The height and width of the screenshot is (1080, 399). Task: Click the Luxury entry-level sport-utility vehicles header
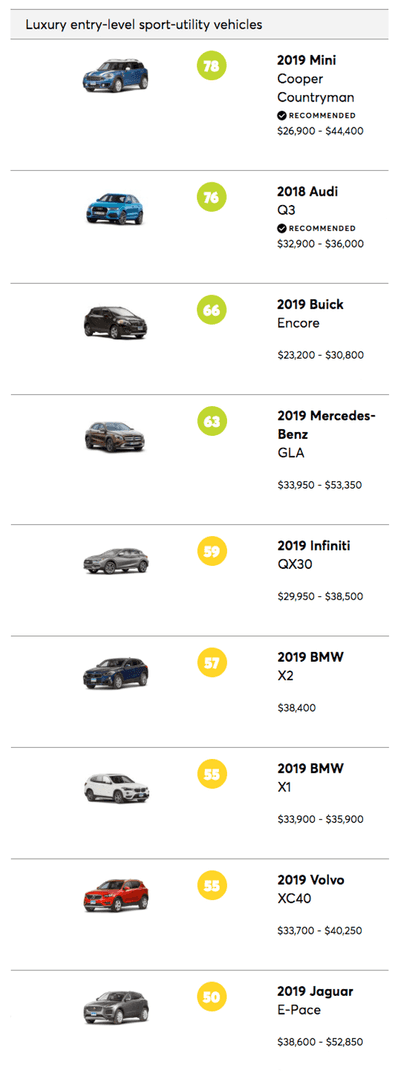pos(144,25)
